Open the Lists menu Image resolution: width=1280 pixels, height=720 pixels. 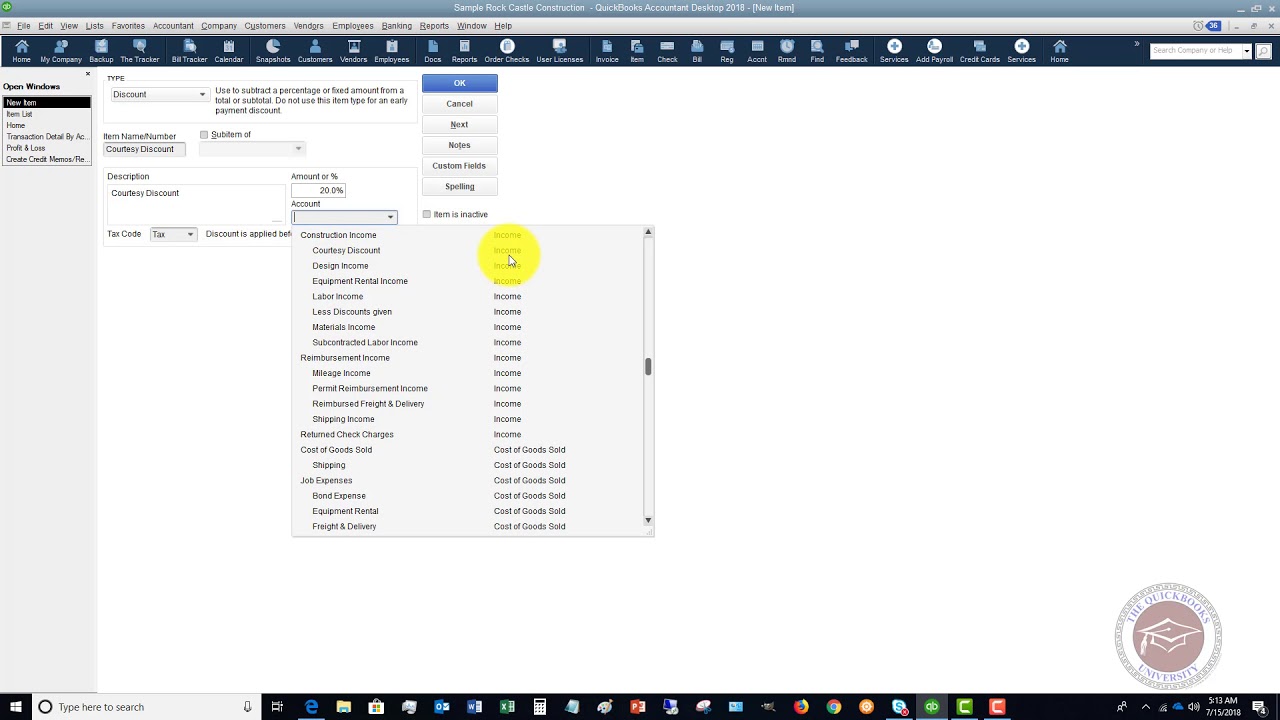[x=94, y=26]
